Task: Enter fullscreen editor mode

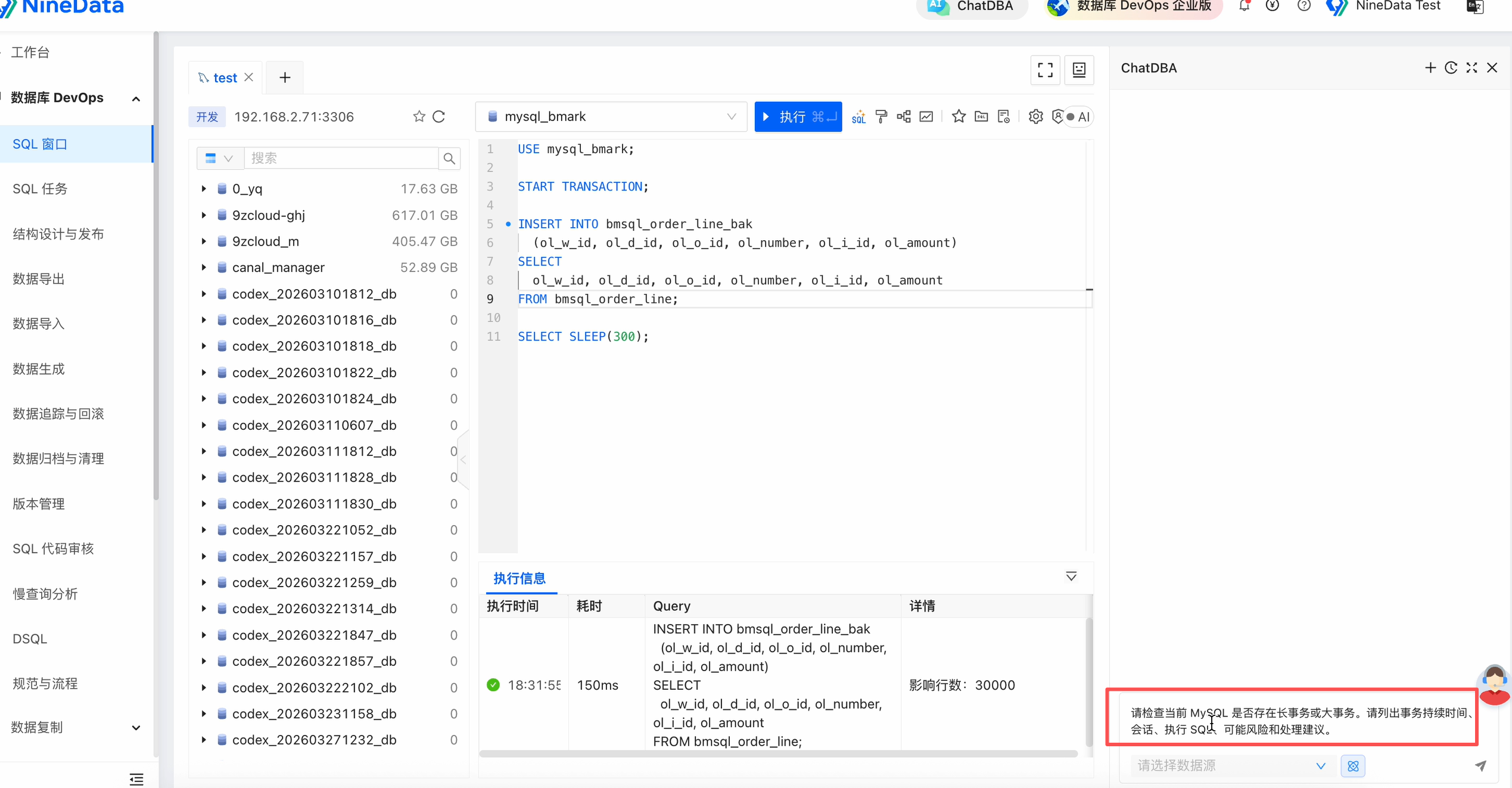Action: (1046, 70)
